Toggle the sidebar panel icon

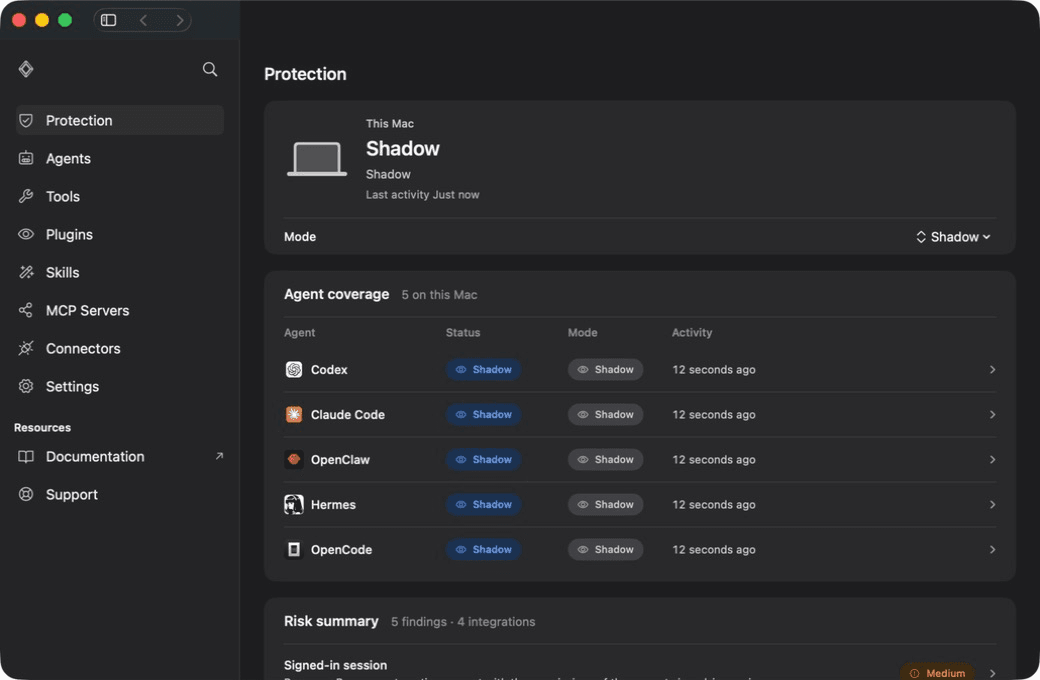pos(108,20)
